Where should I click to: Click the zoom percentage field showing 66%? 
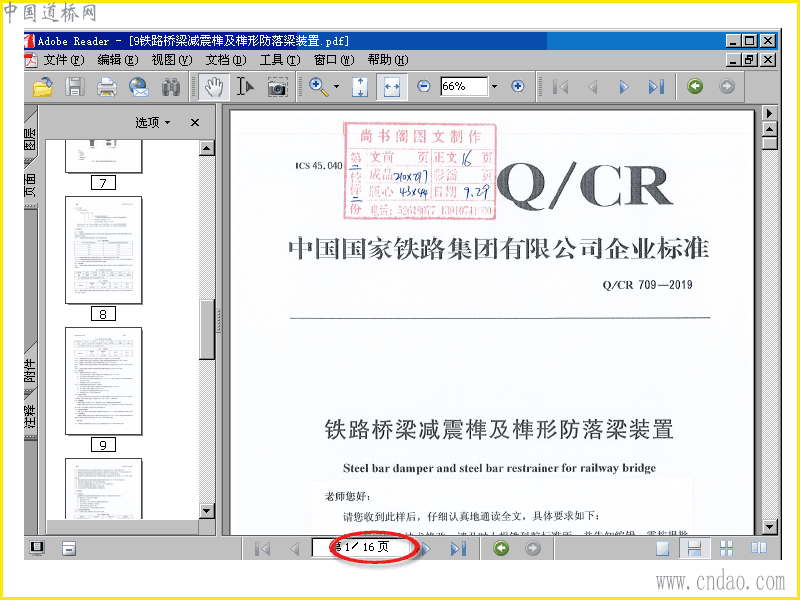point(464,86)
